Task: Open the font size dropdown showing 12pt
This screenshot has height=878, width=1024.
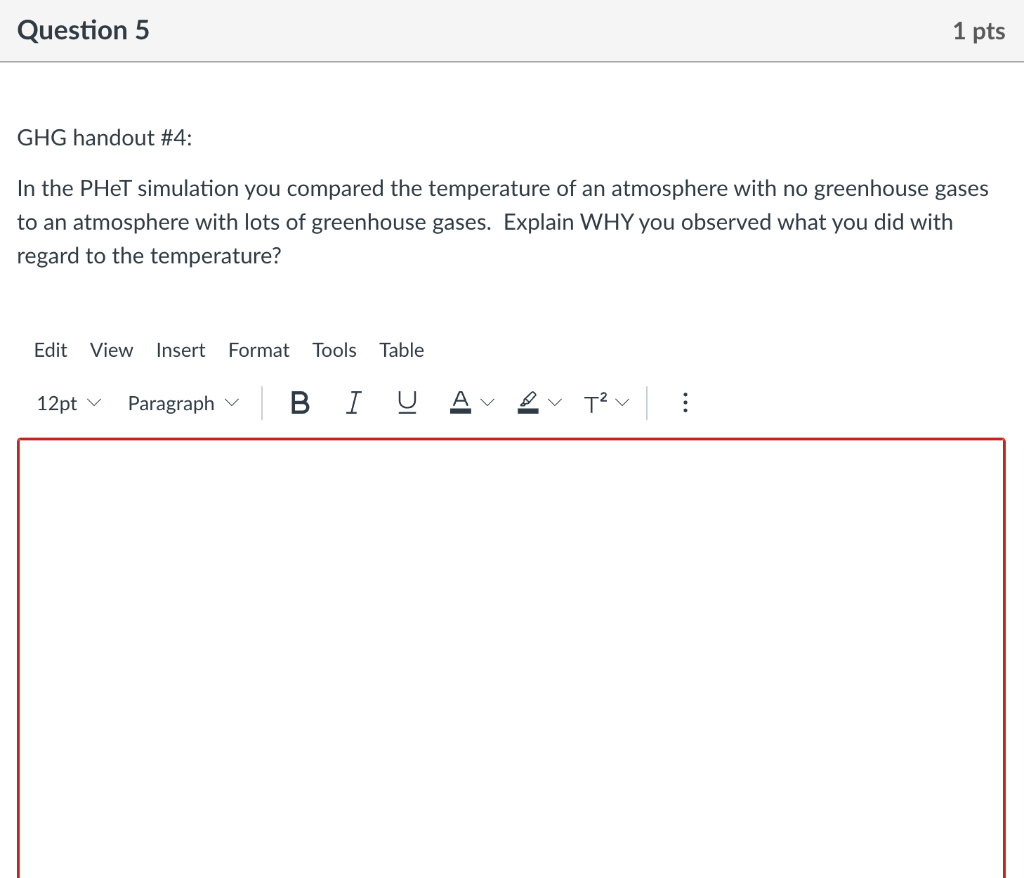Action: (x=67, y=402)
